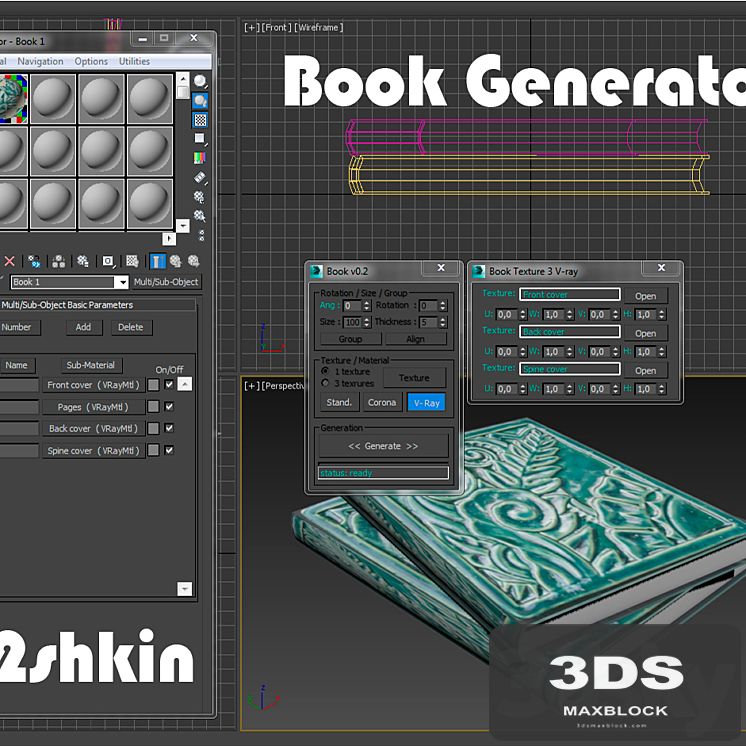The height and width of the screenshot is (746, 746).
Task: Click Open next to Spine cover texture
Action: point(646,371)
